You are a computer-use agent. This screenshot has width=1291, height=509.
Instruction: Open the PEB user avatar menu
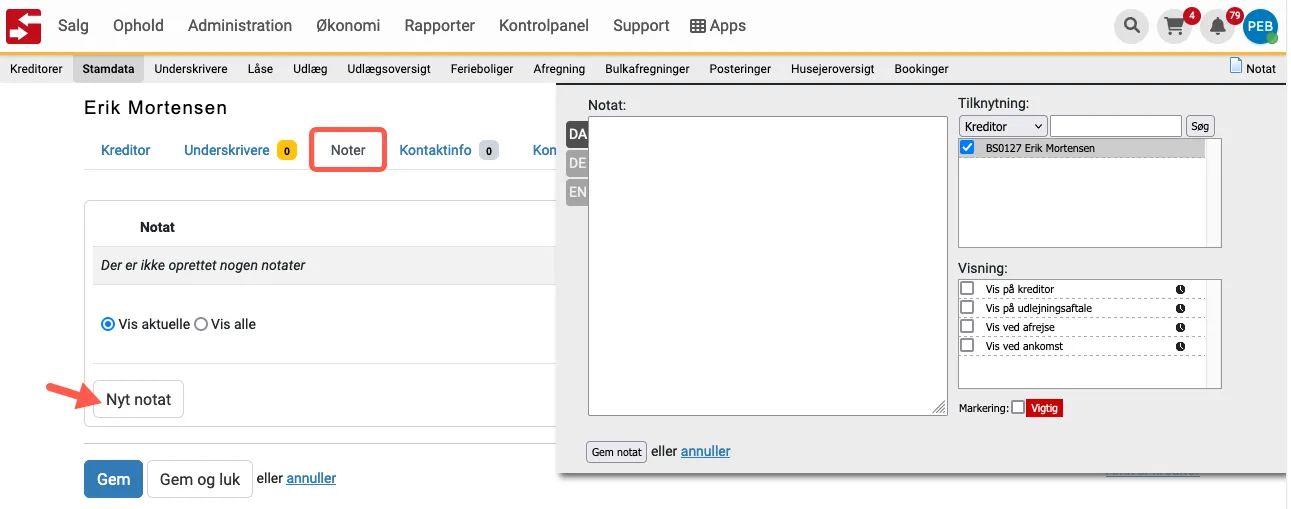point(1260,27)
